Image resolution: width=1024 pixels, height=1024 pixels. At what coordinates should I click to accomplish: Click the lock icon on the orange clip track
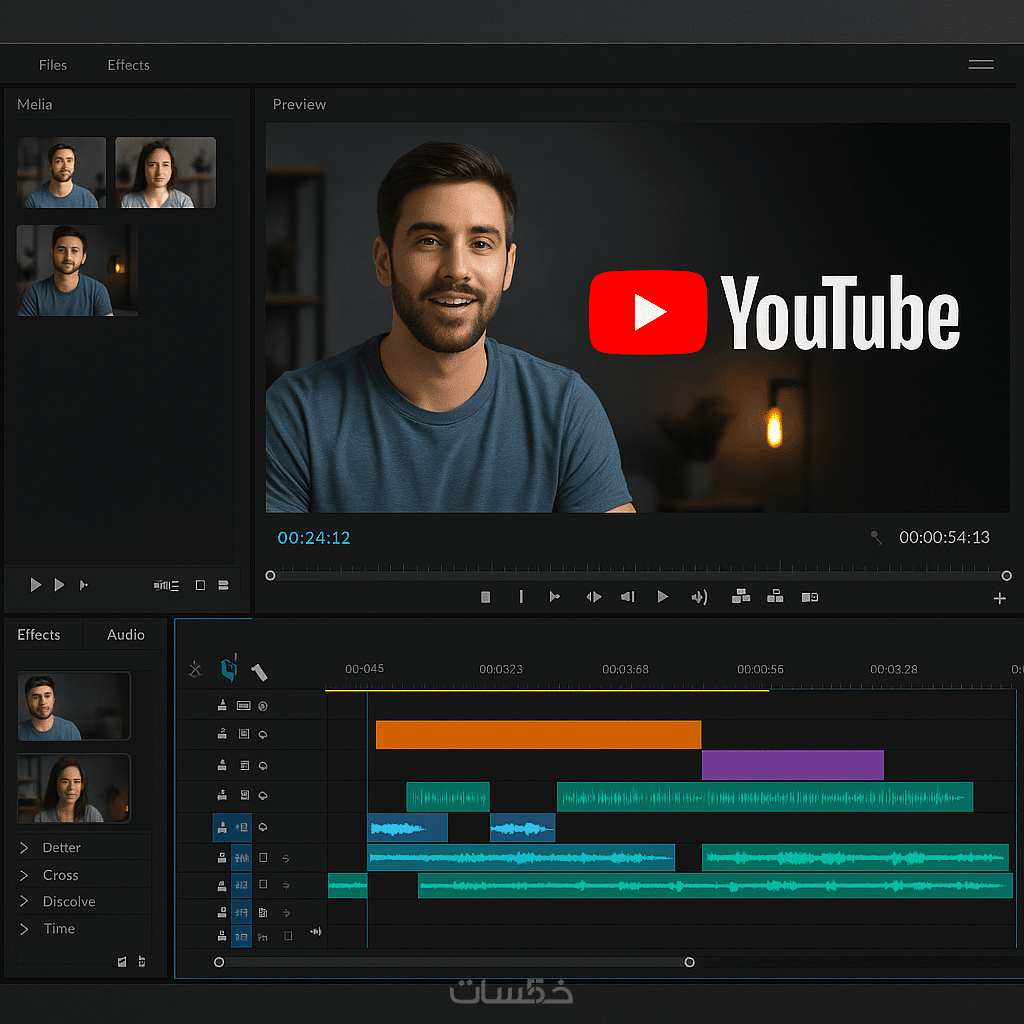222,734
